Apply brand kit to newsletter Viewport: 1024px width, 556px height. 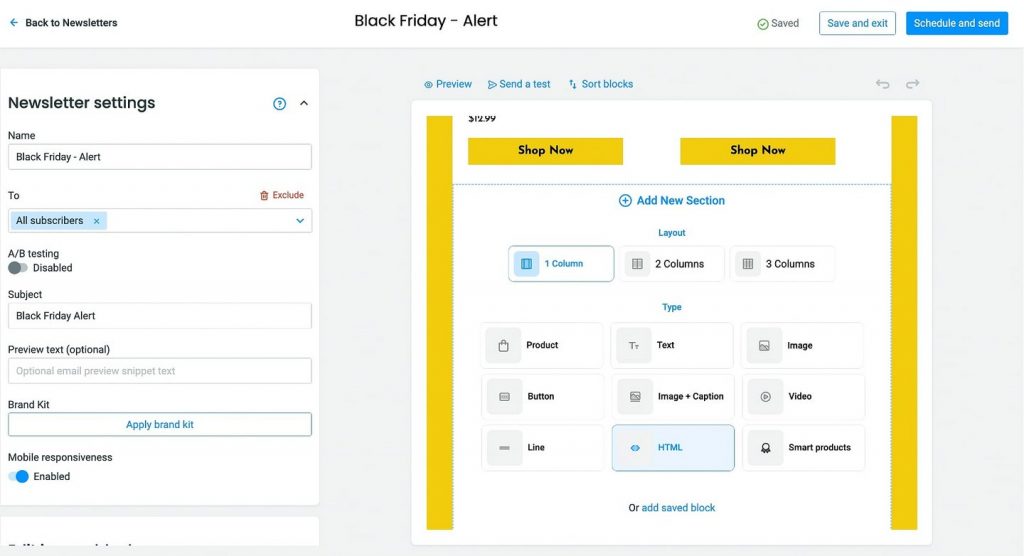(159, 424)
